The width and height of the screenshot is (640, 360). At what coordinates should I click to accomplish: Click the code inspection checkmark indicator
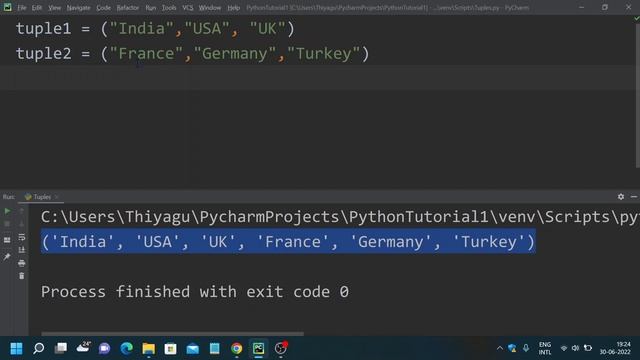click(x=636, y=18)
